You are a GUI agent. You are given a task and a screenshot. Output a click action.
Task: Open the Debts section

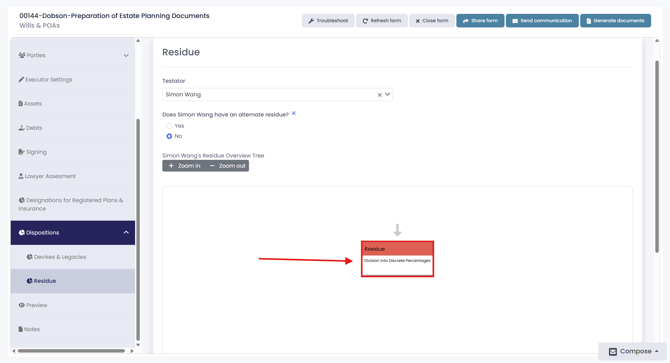coord(73,128)
